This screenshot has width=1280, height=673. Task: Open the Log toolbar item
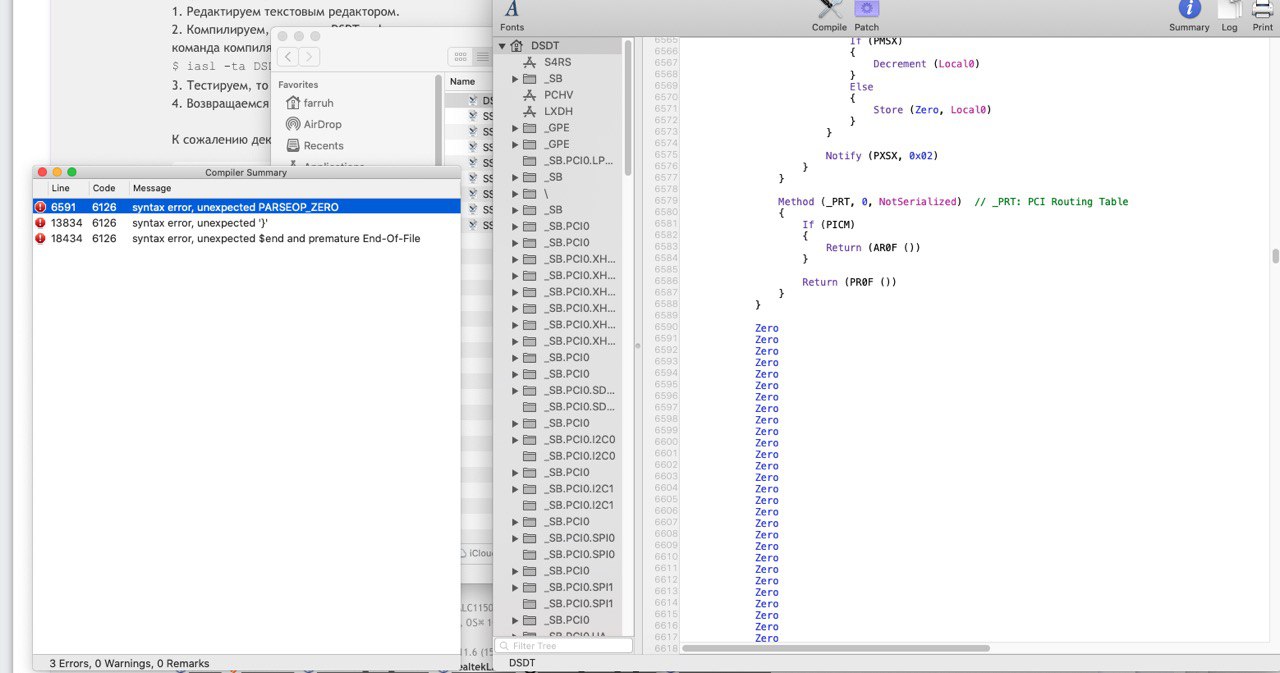pyautogui.click(x=1229, y=14)
